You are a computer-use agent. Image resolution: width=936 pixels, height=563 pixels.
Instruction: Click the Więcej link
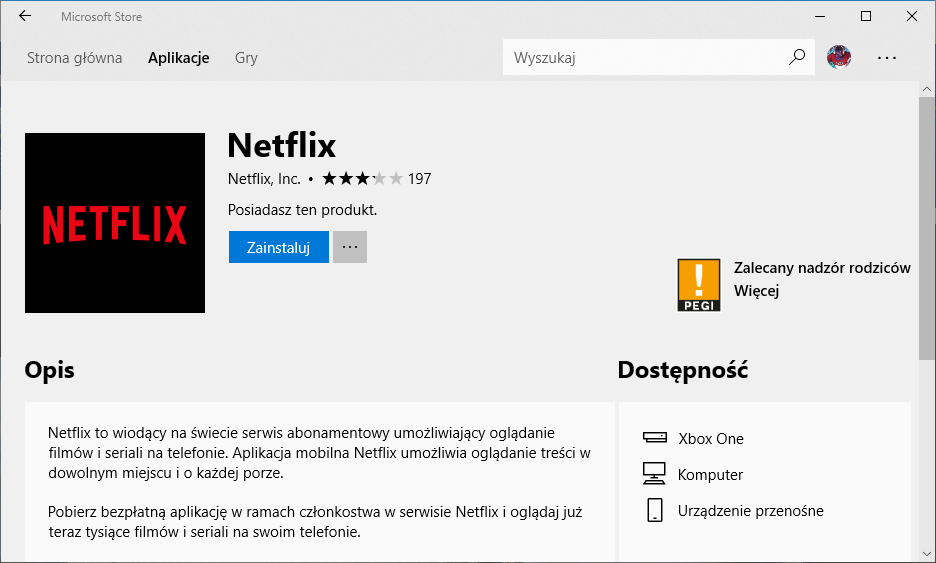[756, 291]
